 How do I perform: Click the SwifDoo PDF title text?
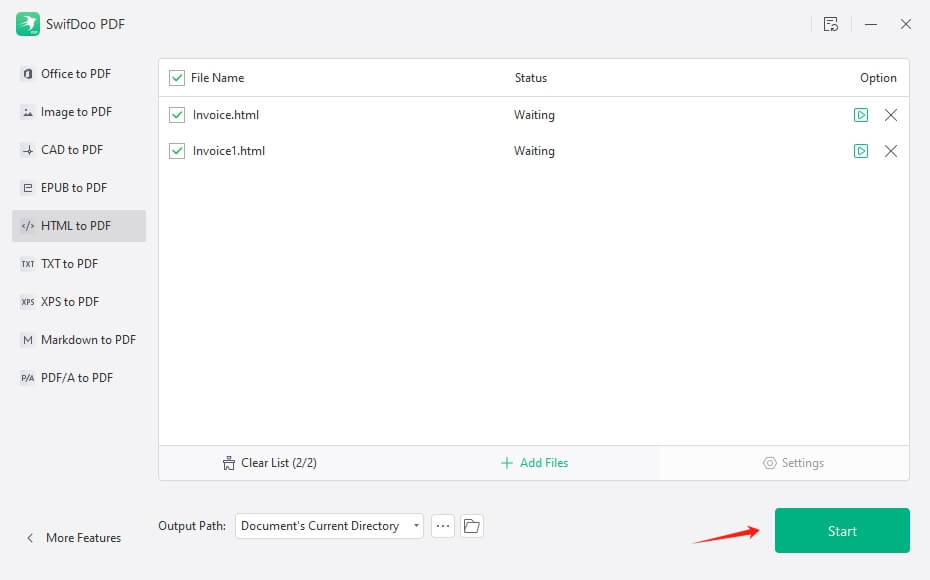click(85, 24)
